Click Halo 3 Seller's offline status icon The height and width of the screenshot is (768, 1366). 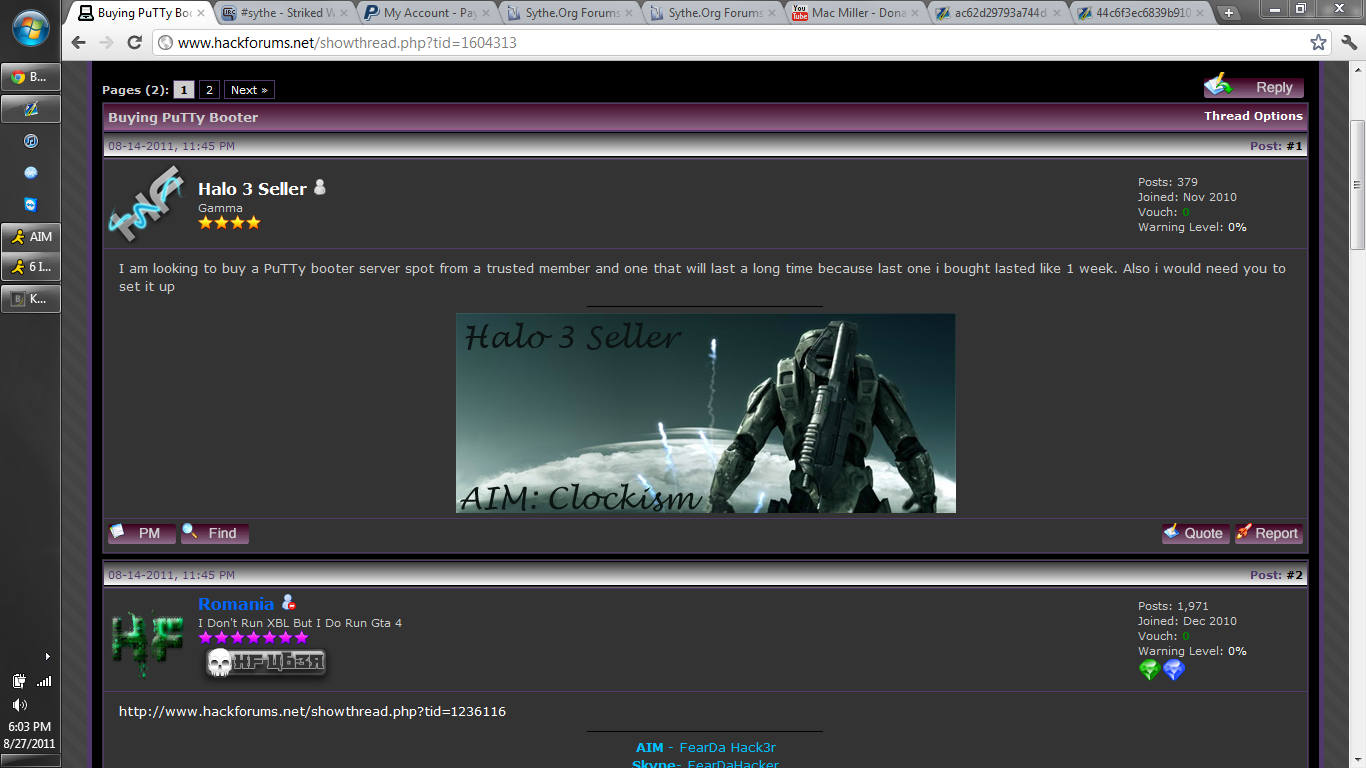pos(320,187)
